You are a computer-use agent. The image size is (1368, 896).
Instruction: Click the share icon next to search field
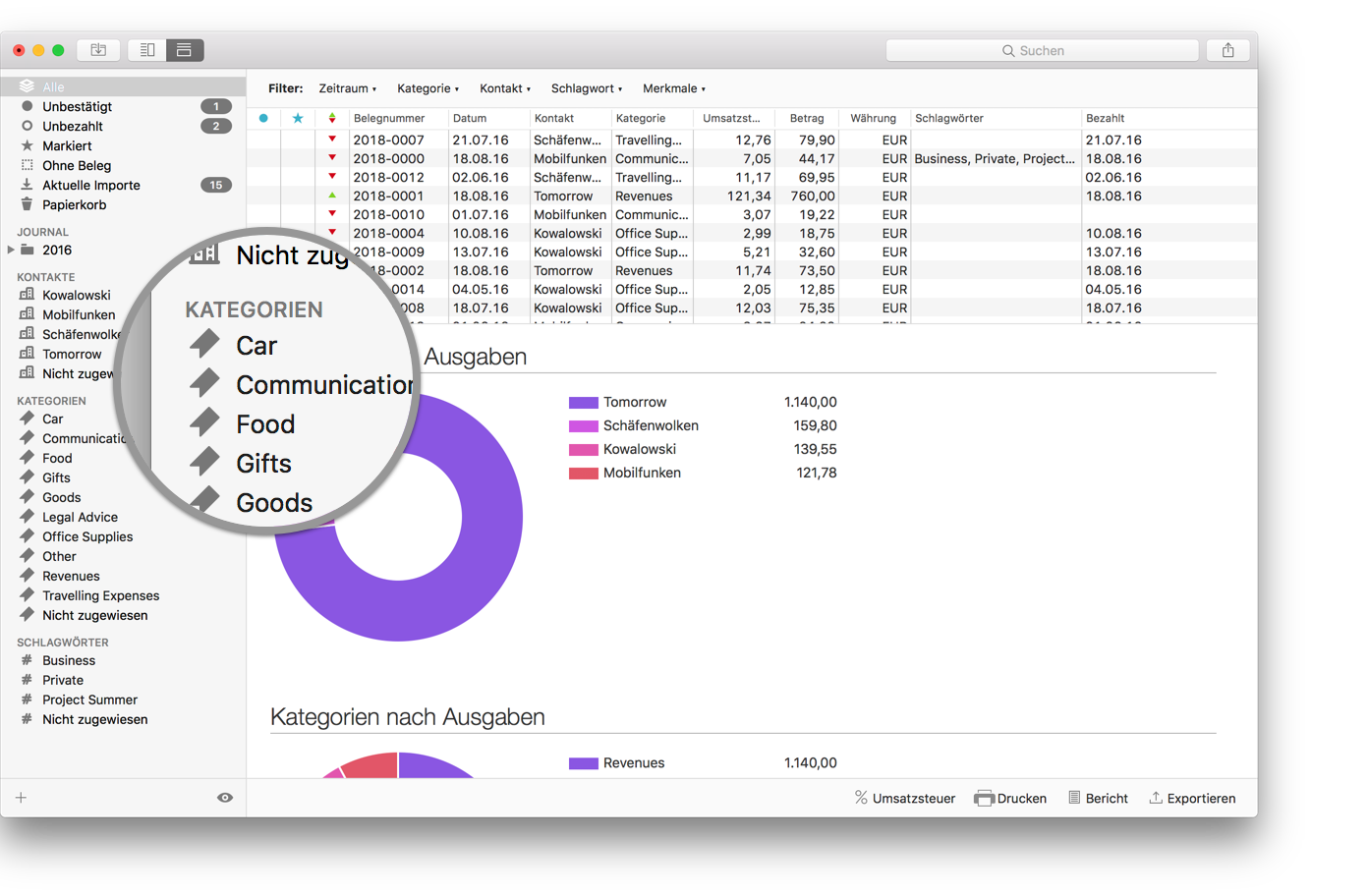1227,49
